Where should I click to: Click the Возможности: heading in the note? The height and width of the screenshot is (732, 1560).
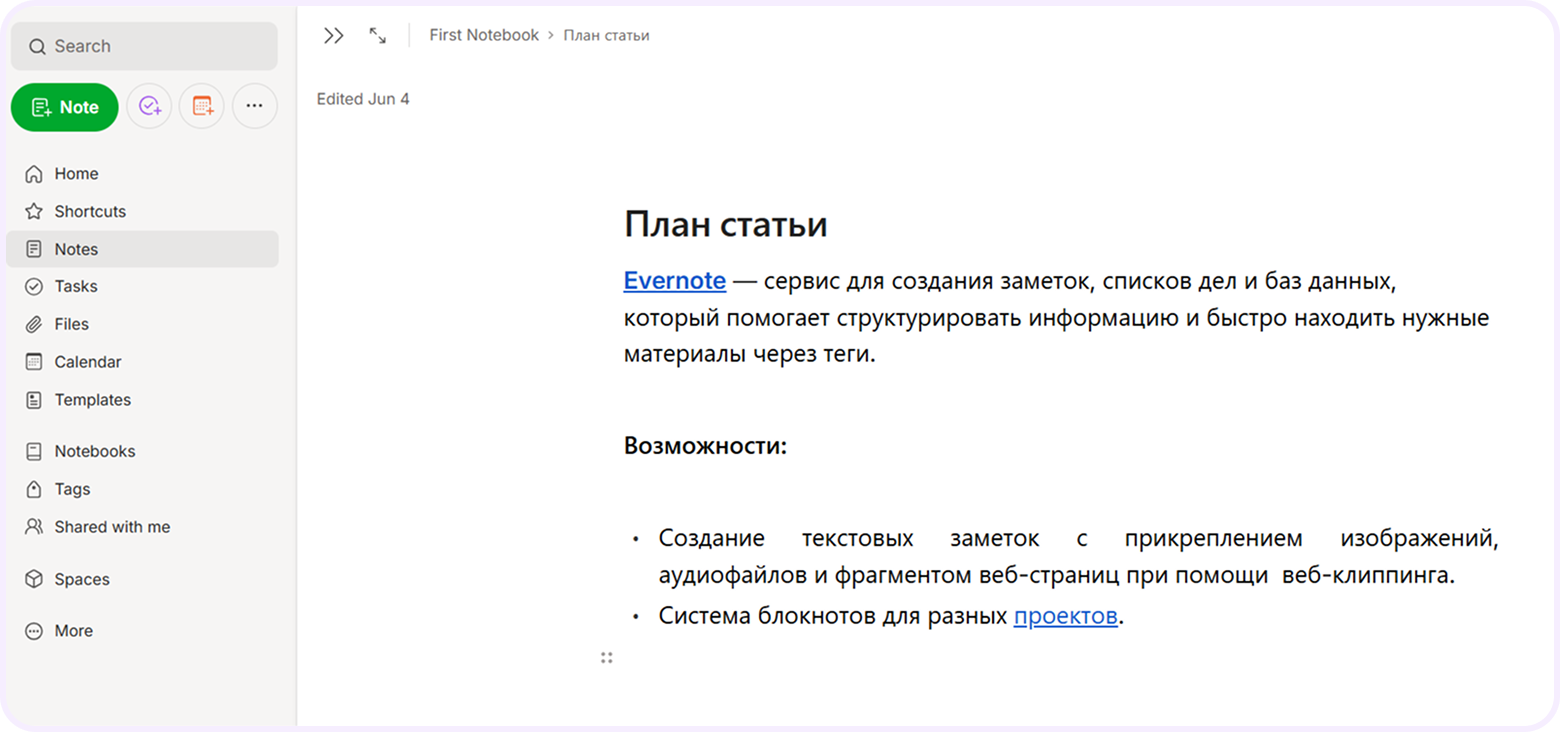click(706, 445)
